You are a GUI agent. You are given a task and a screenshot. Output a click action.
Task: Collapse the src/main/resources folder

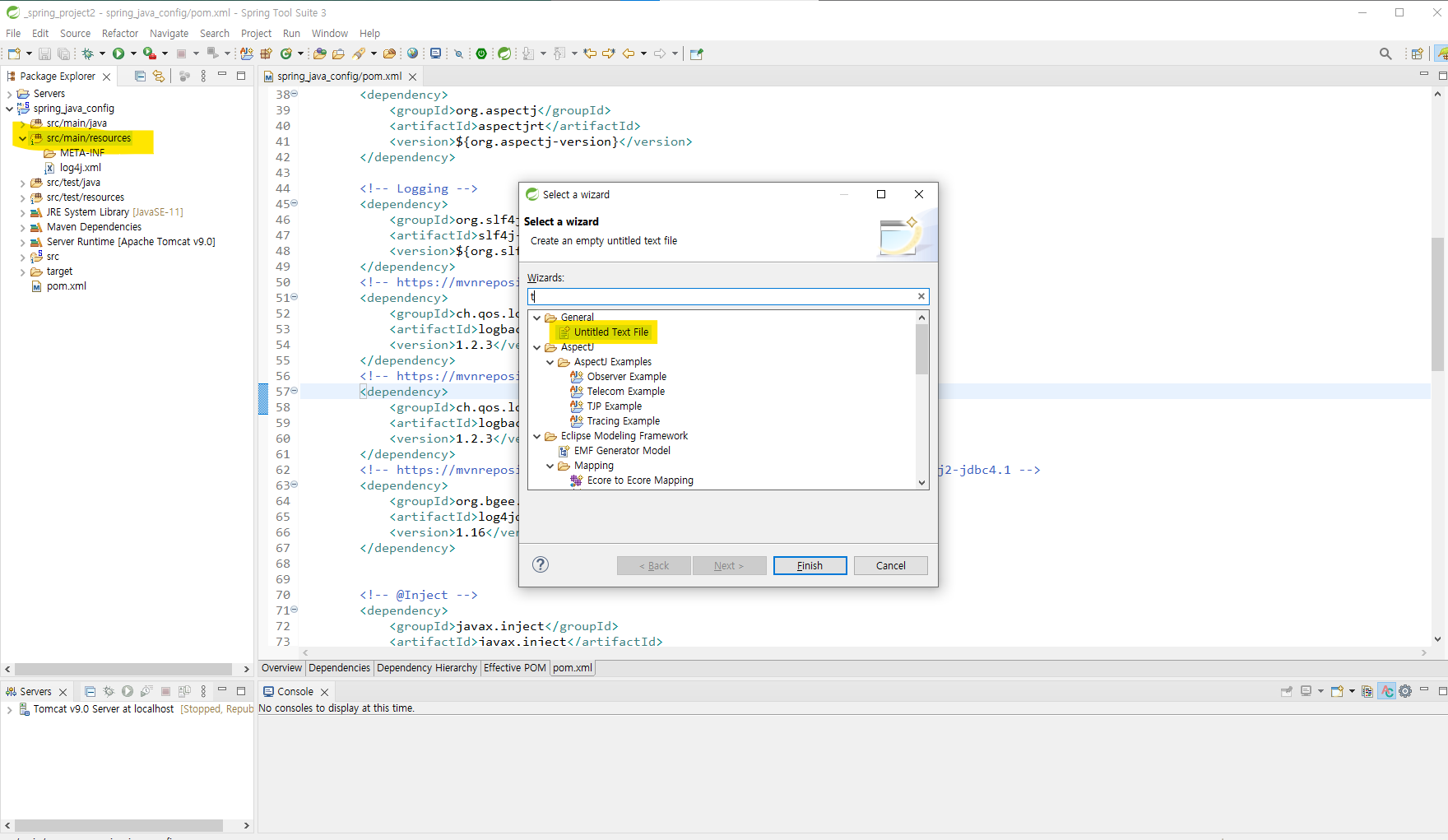click(x=22, y=138)
